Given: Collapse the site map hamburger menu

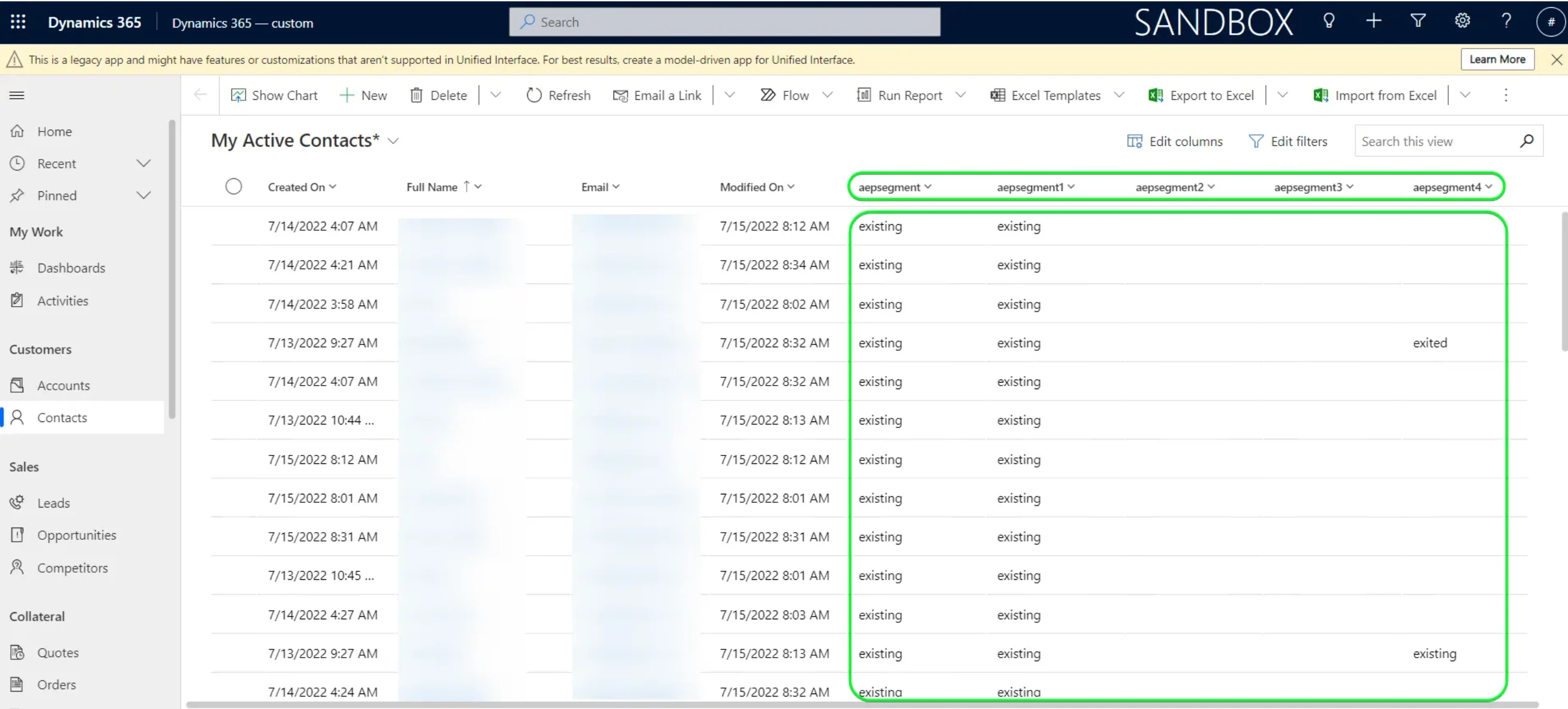Looking at the screenshot, I should tap(17, 95).
